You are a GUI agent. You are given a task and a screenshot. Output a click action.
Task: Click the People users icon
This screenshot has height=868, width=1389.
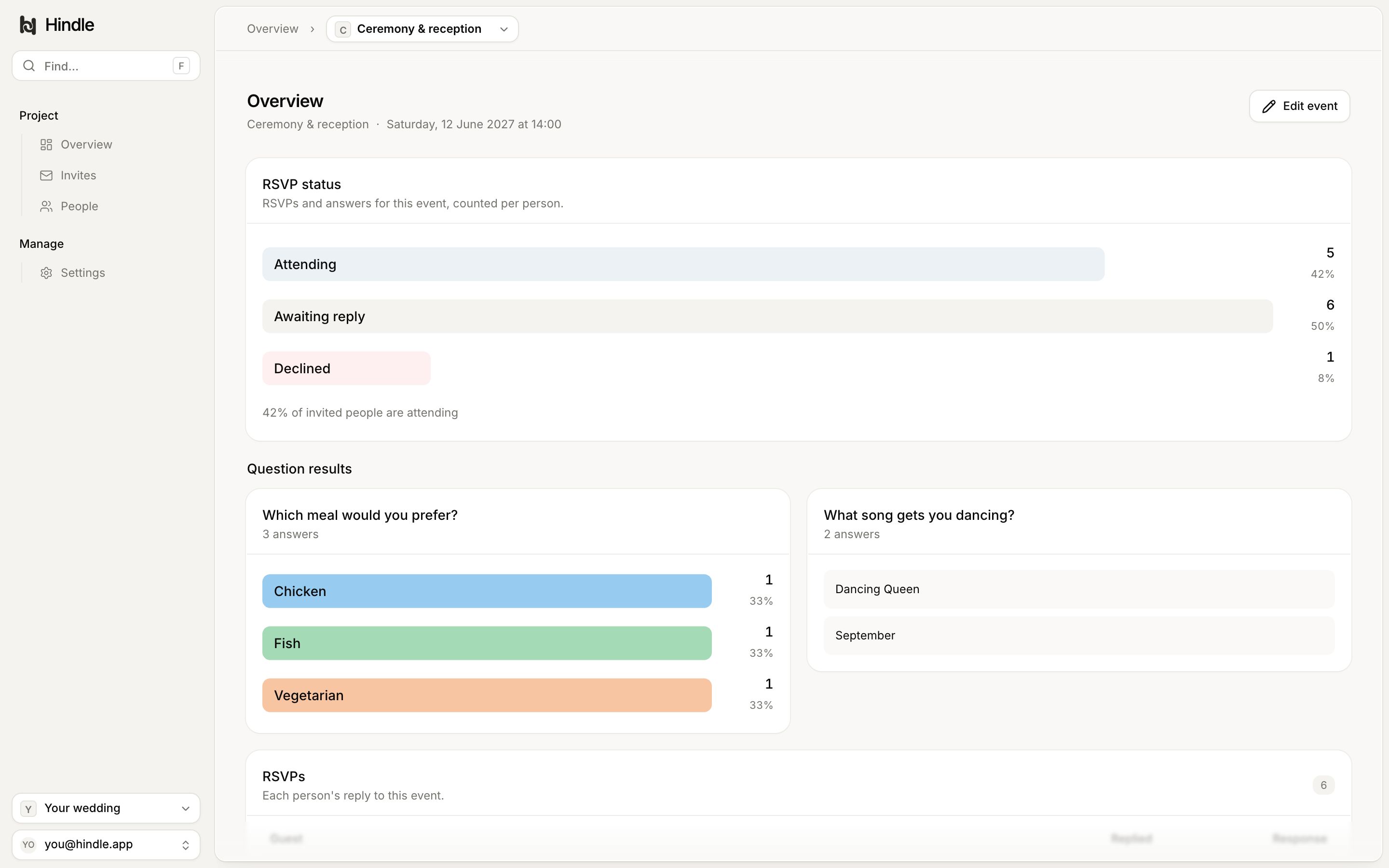coord(46,207)
